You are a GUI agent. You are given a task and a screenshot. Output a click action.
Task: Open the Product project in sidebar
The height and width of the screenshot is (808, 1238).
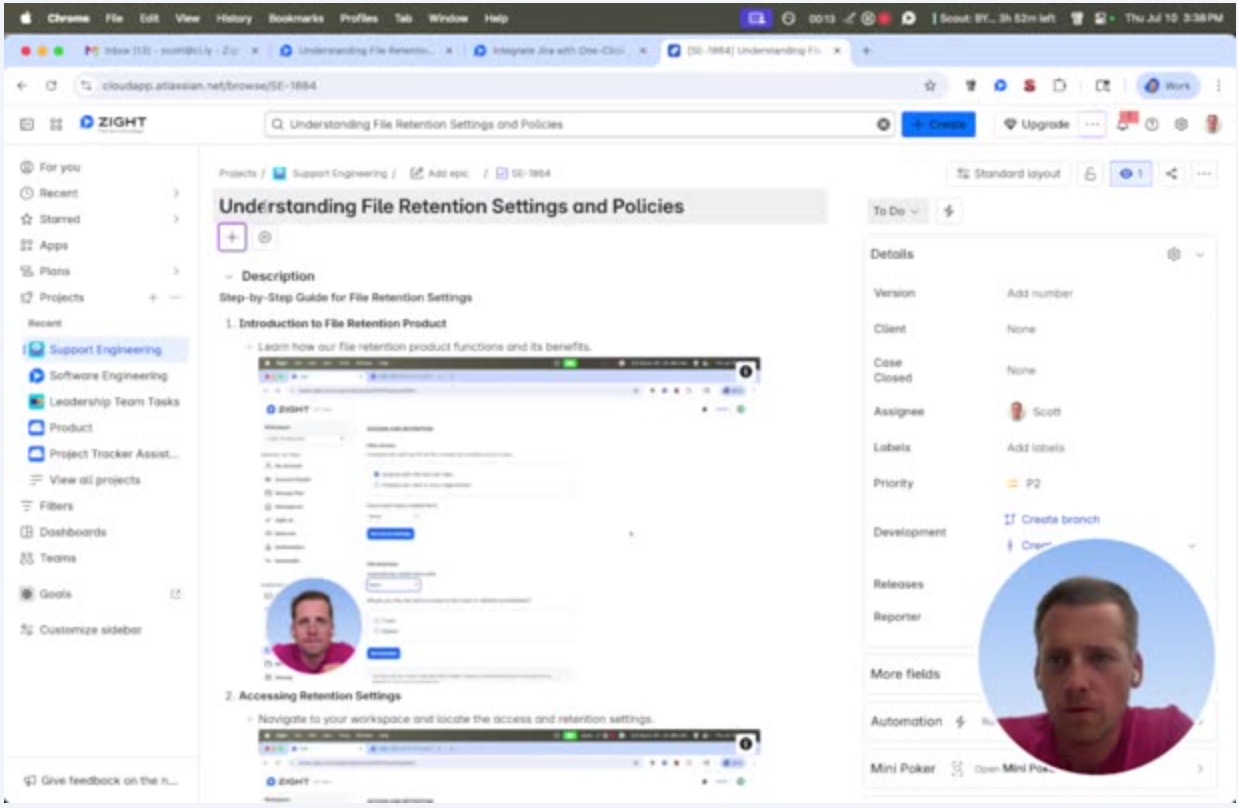pos(71,428)
